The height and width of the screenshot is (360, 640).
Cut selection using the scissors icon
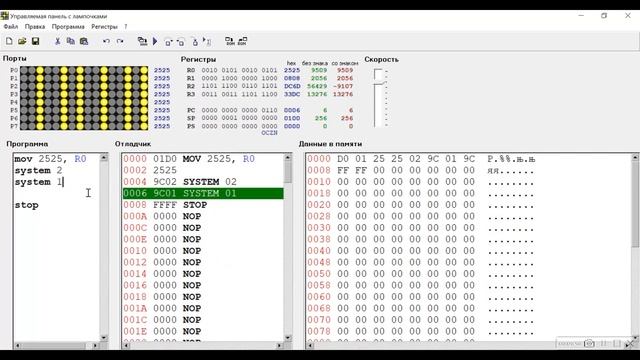(58, 41)
